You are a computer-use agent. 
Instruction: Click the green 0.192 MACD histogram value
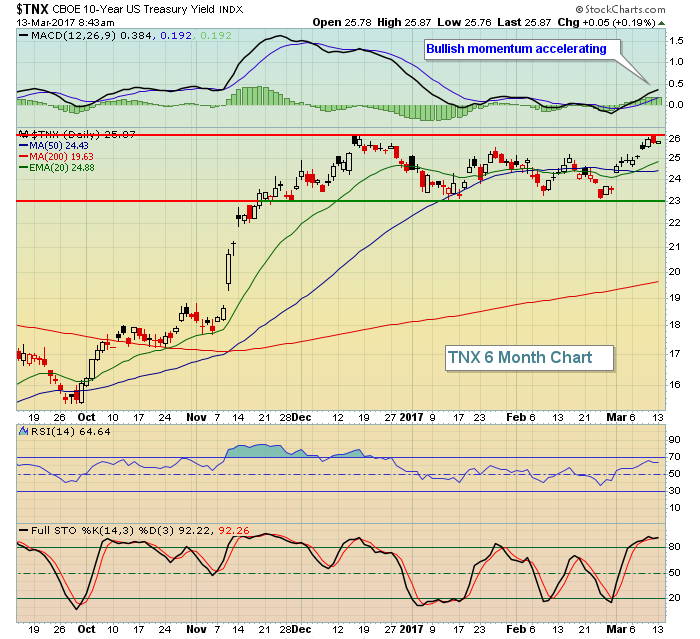[216, 35]
